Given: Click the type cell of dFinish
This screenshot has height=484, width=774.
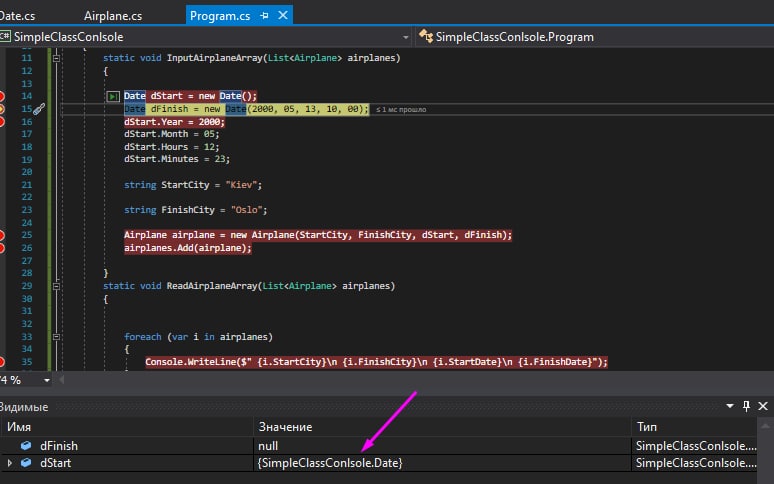Looking at the screenshot, I should point(695,446).
